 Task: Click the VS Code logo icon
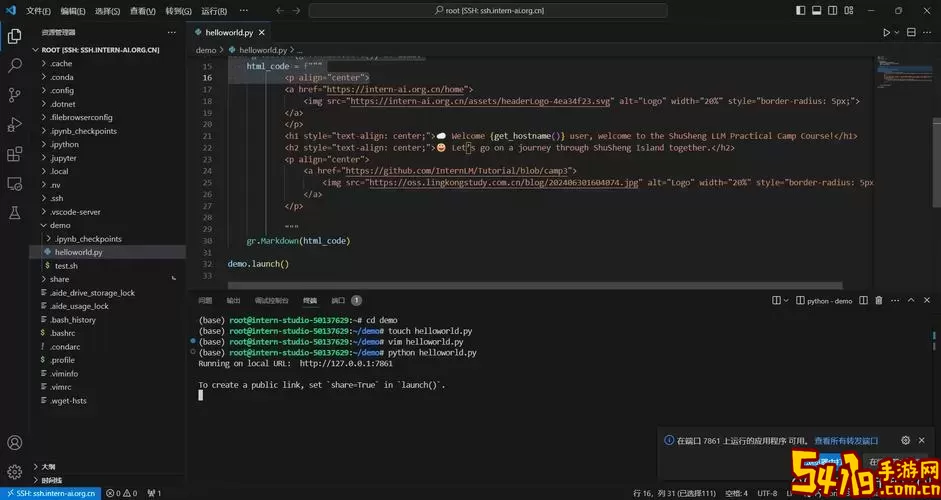pos(11,10)
